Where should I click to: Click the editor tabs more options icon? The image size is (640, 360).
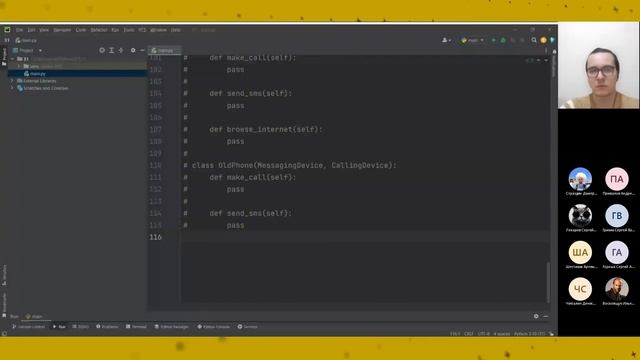pos(546,51)
